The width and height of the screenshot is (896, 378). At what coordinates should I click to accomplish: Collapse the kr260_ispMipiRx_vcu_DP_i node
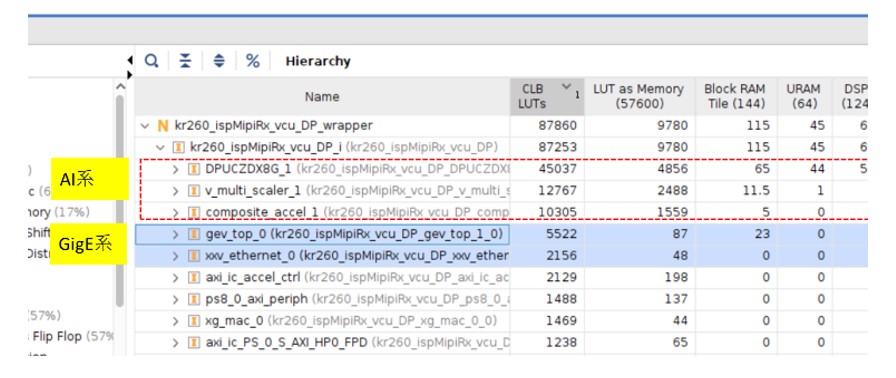pos(161,147)
